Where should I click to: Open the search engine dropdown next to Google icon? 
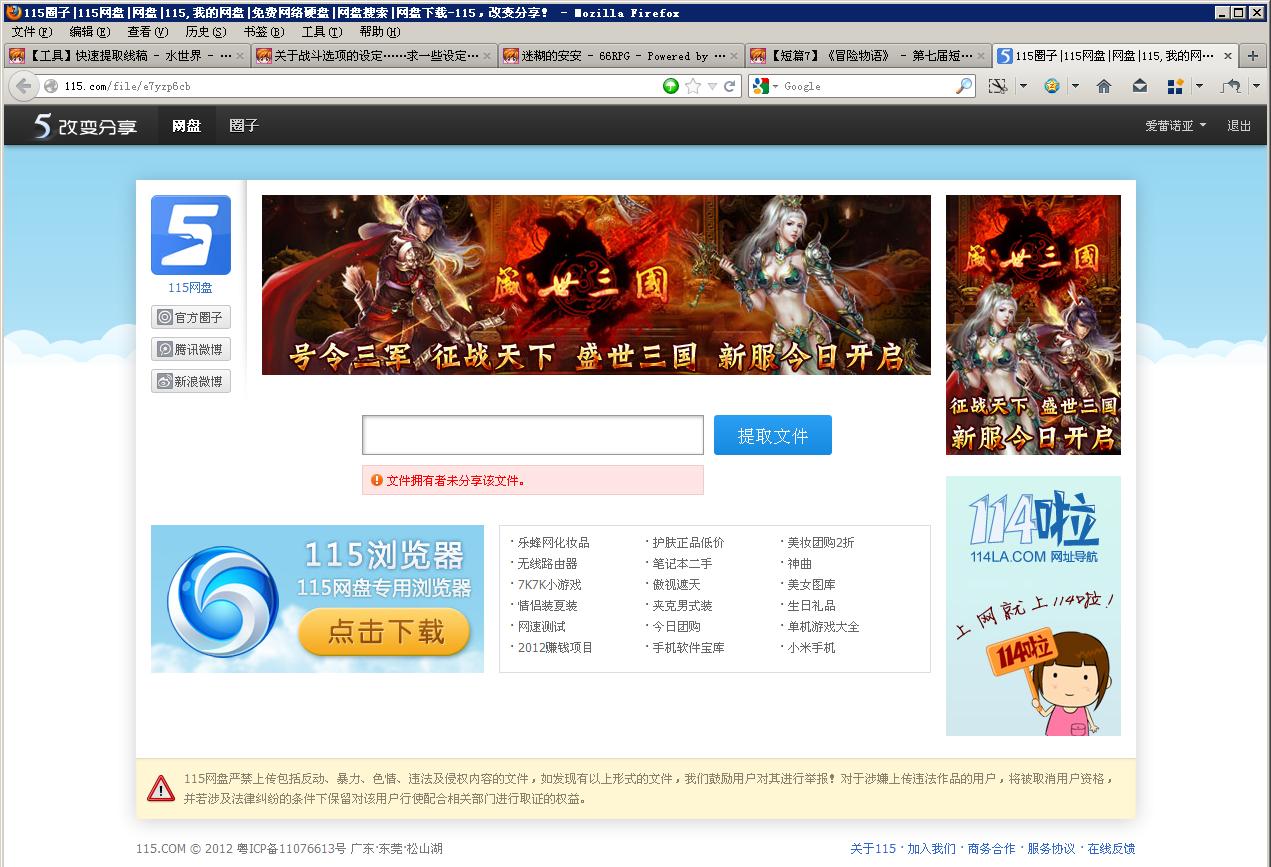pos(774,86)
